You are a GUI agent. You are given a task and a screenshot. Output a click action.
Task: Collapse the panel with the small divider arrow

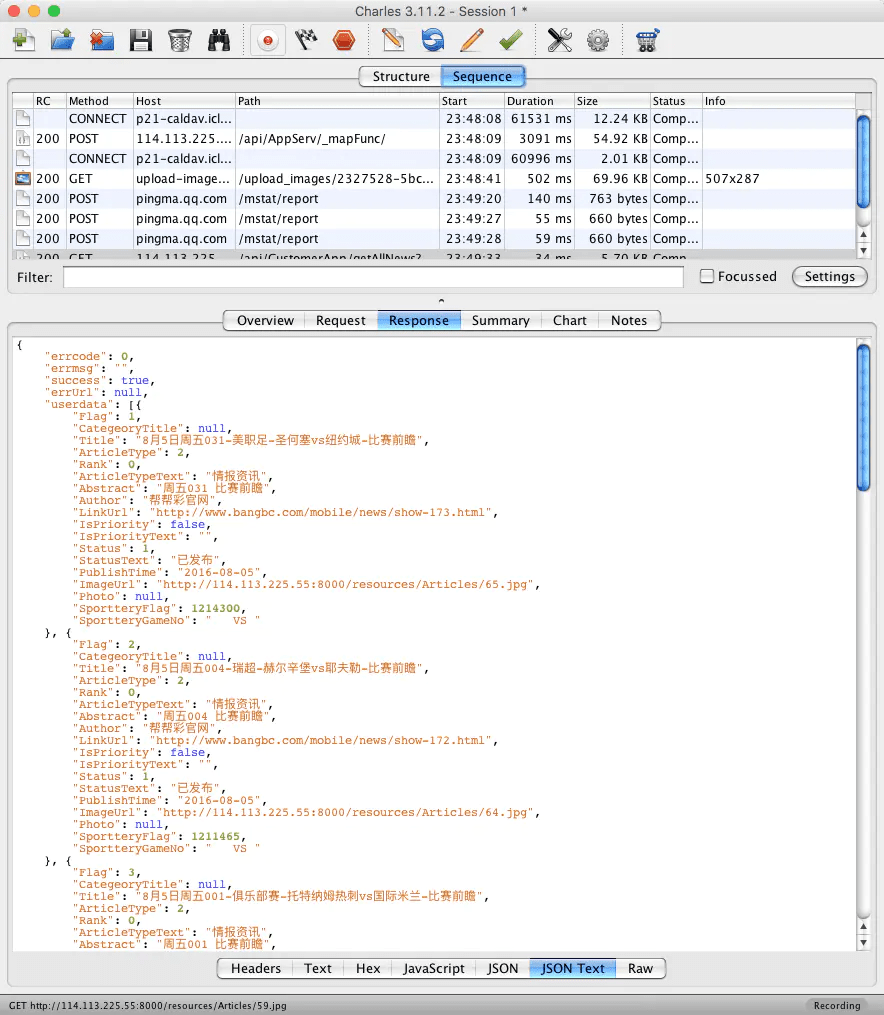click(x=441, y=300)
